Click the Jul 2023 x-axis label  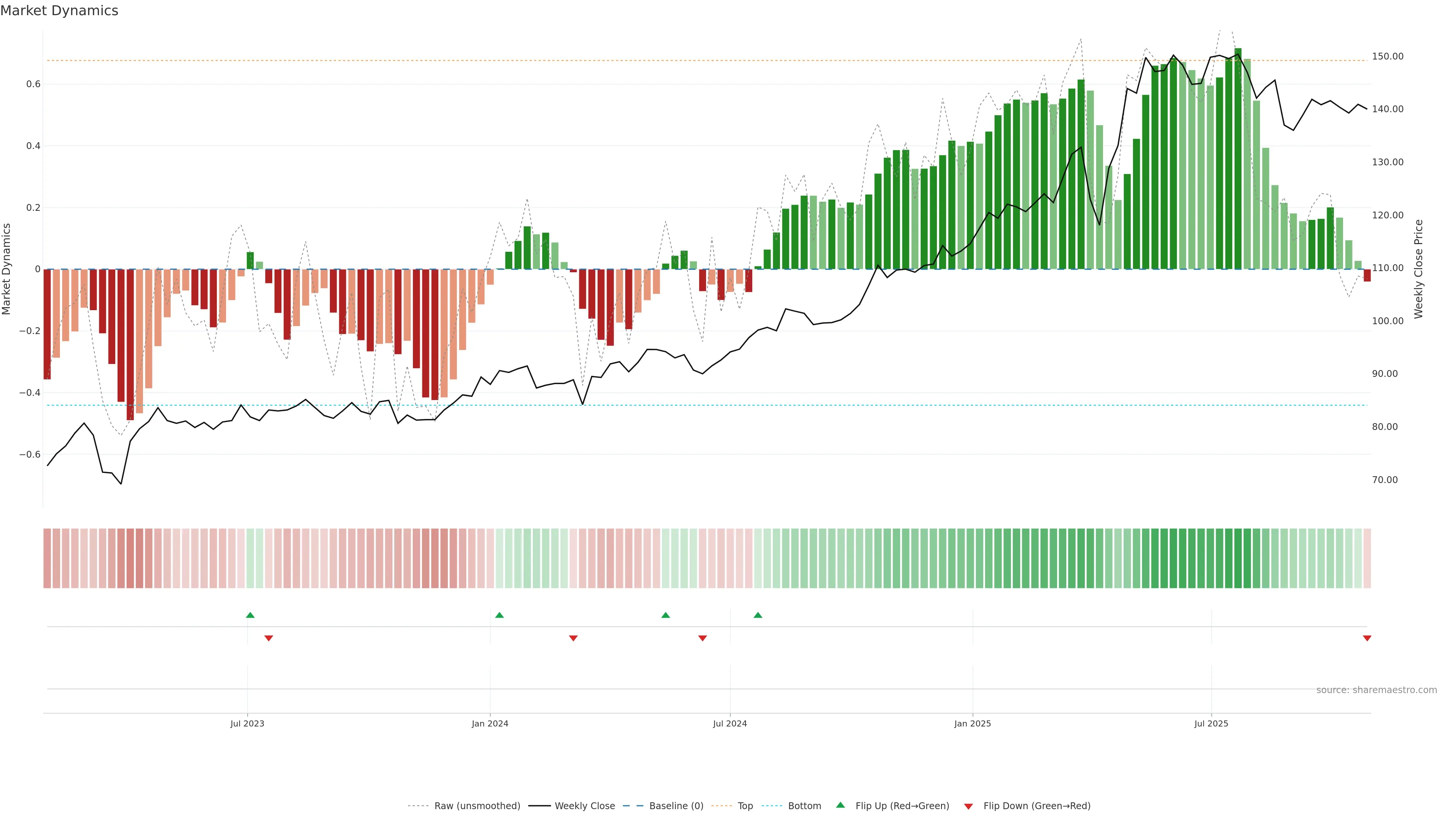pyautogui.click(x=247, y=723)
